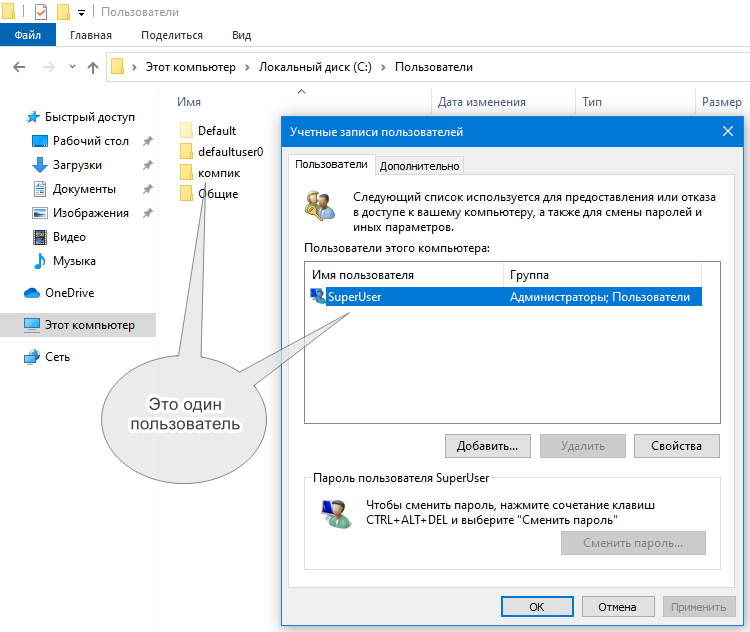This screenshot has width=750, height=632.
Task: Click the компик folder icon
Action: pos(187,172)
